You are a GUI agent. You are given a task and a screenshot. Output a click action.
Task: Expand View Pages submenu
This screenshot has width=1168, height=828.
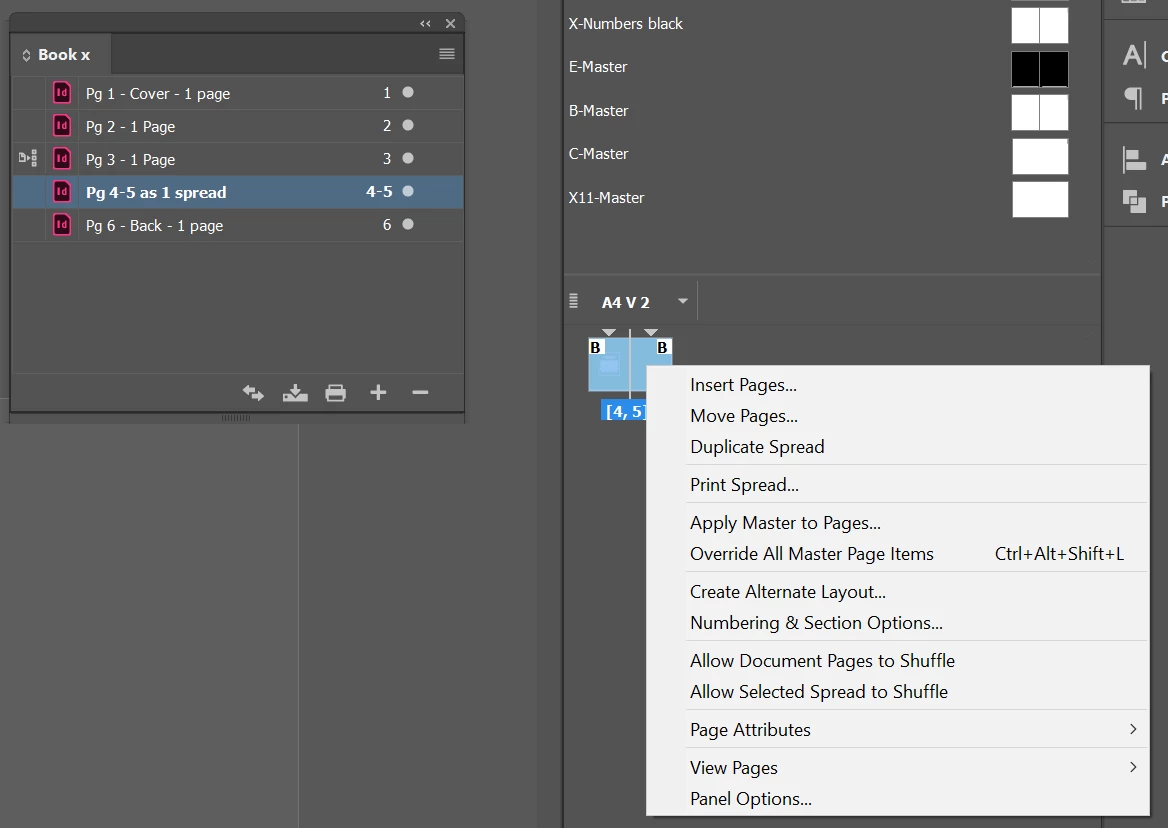click(1133, 767)
